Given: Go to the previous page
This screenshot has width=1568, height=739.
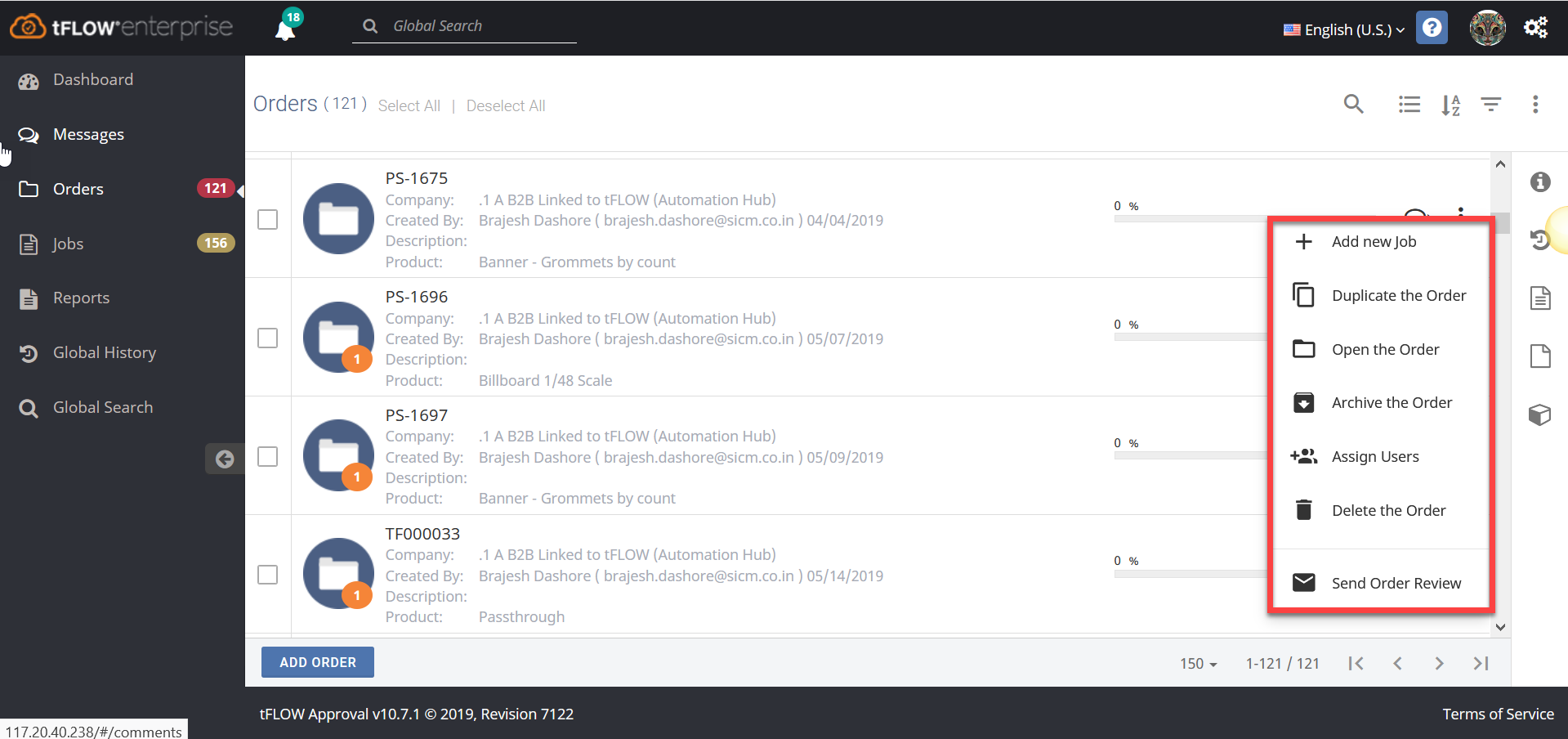Looking at the screenshot, I should click(x=1398, y=663).
